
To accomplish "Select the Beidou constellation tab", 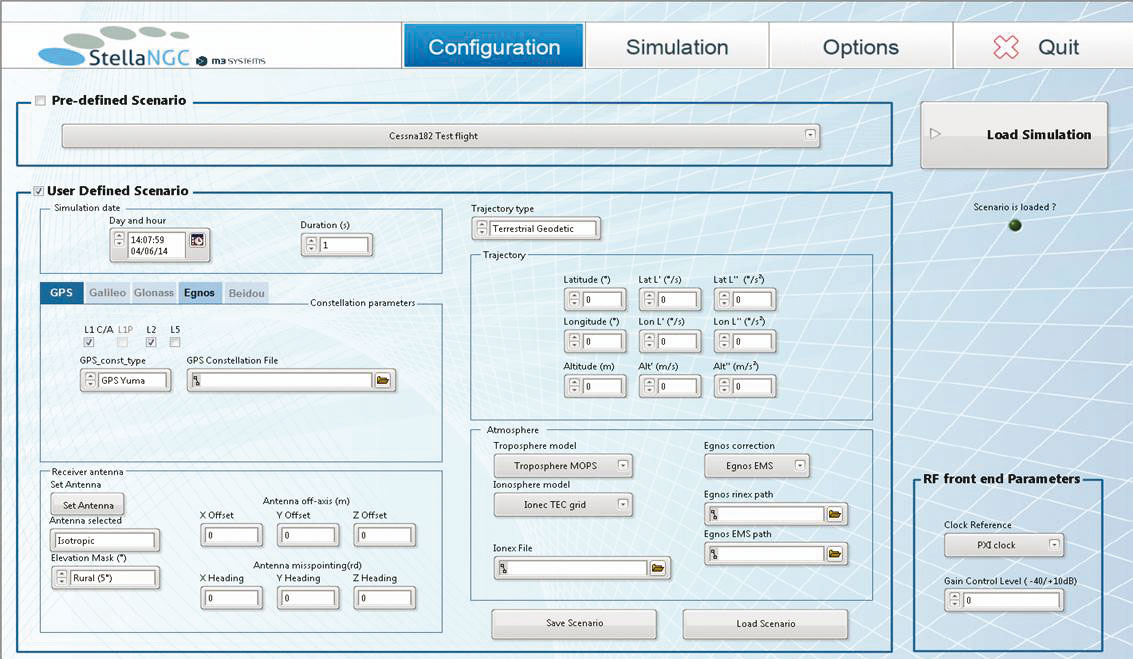I will coord(246,293).
